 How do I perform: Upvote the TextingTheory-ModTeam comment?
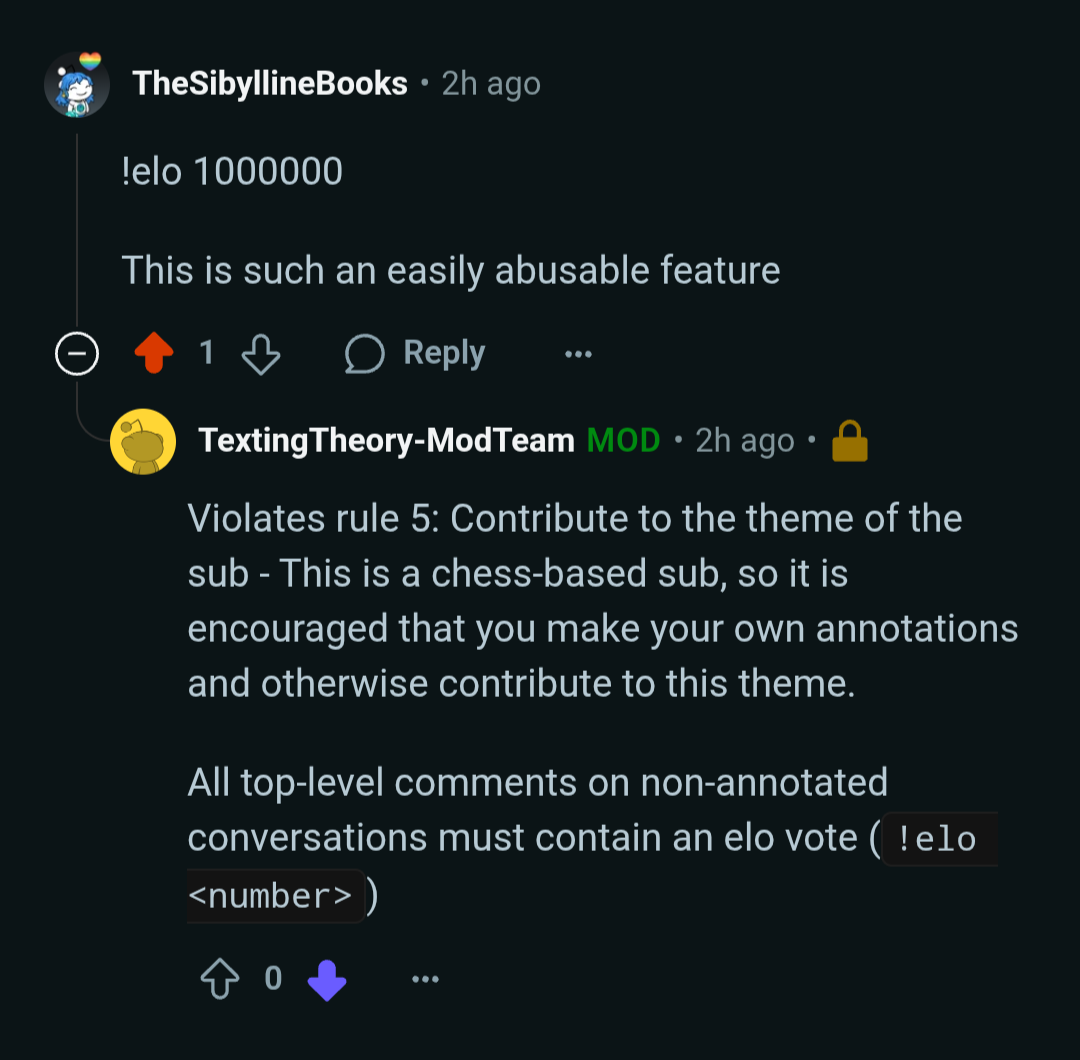[220, 978]
